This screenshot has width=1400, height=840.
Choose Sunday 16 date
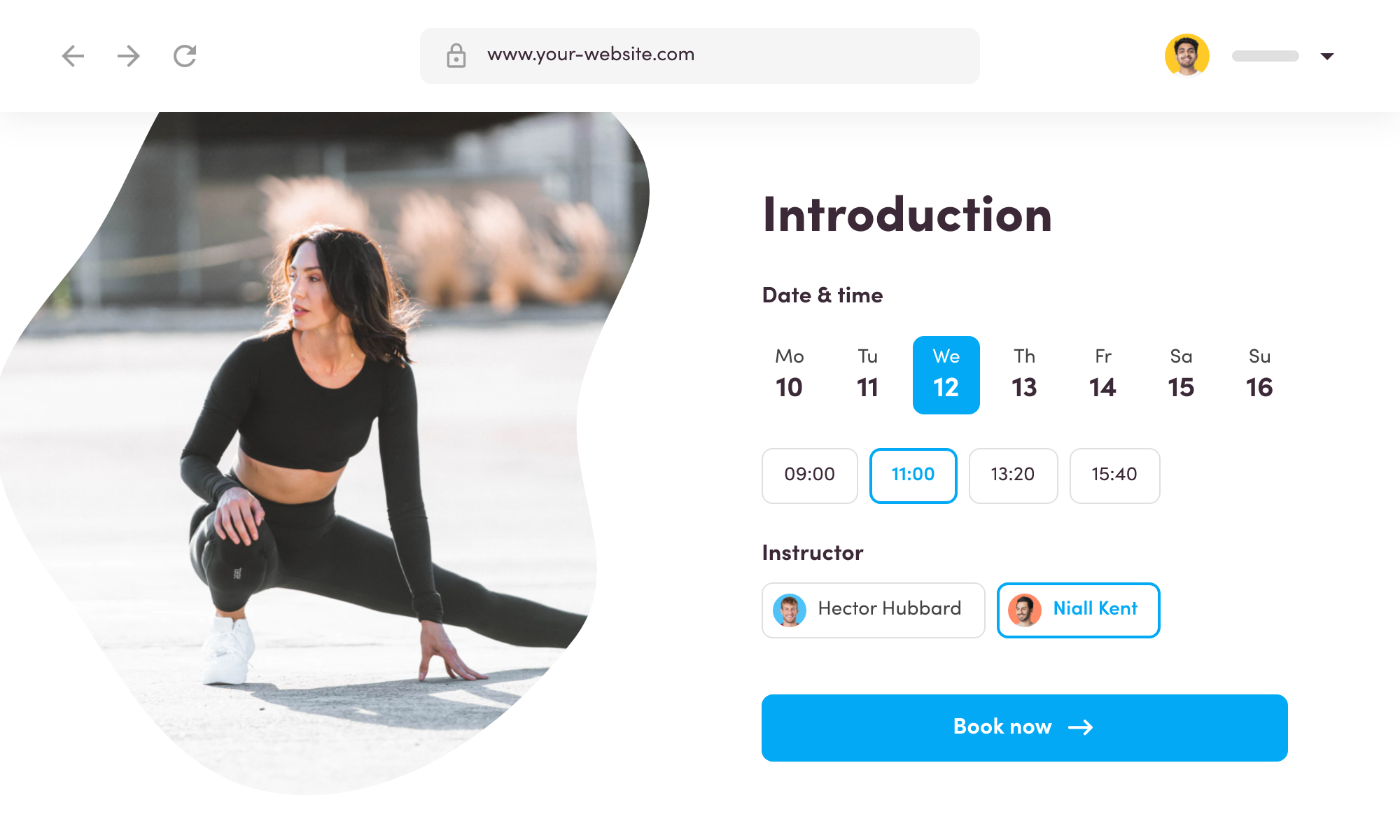1260,375
